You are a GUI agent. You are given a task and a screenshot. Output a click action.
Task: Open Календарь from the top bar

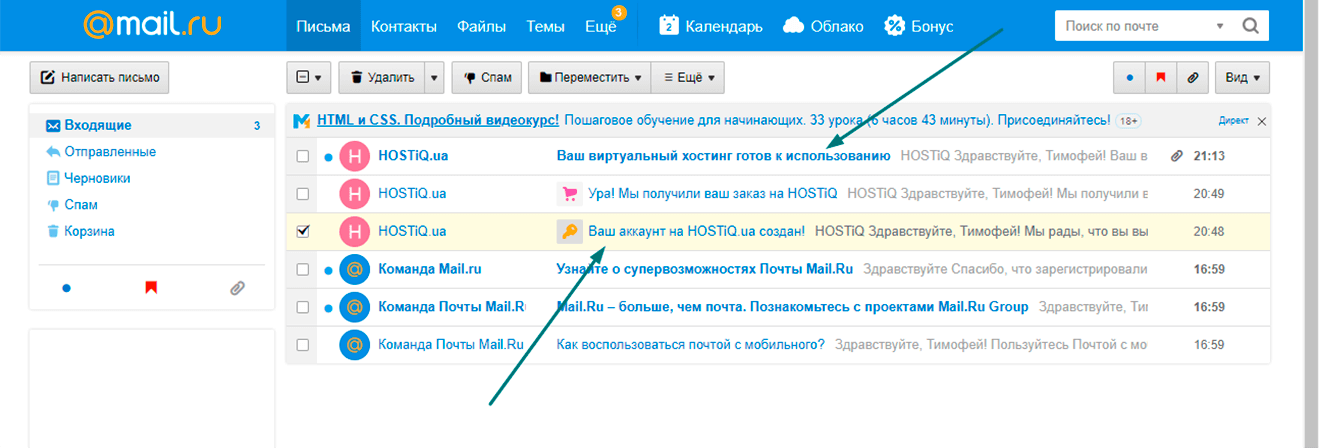click(711, 26)
